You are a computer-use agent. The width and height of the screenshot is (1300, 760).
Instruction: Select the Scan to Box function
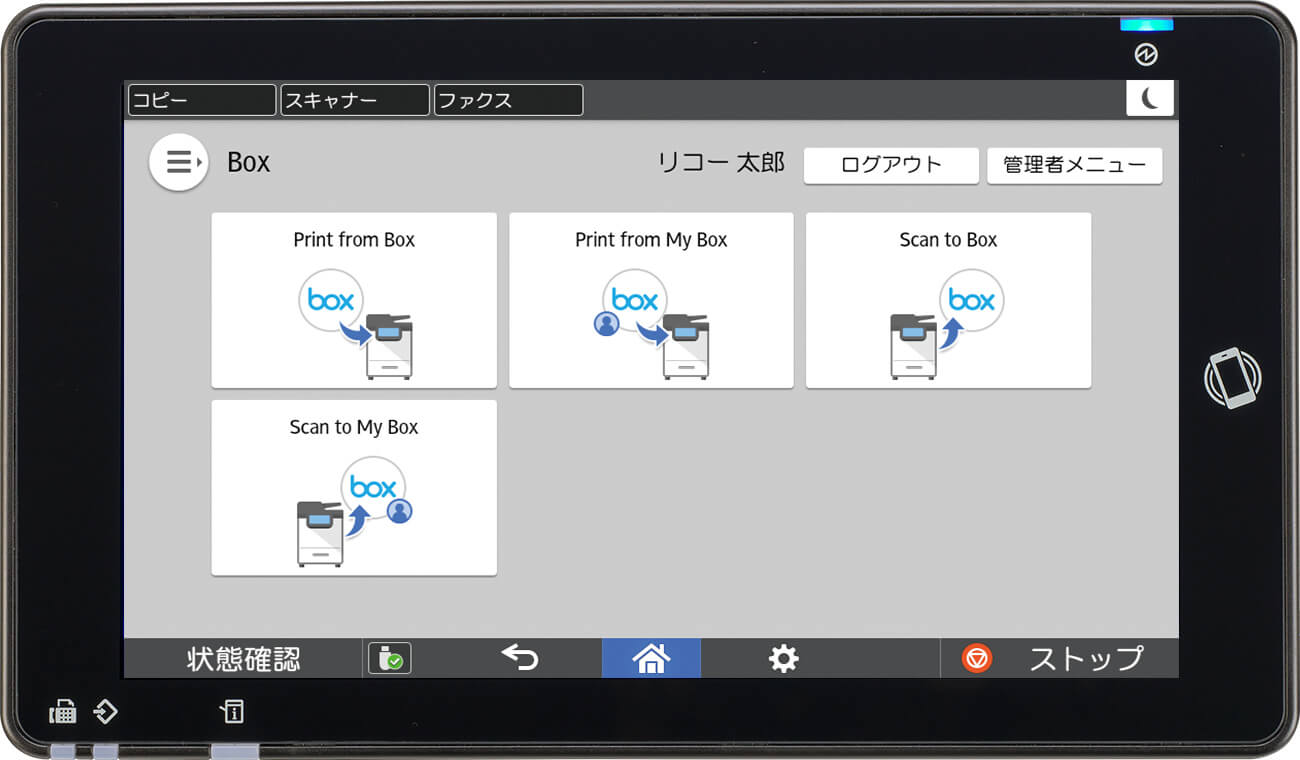947,300
